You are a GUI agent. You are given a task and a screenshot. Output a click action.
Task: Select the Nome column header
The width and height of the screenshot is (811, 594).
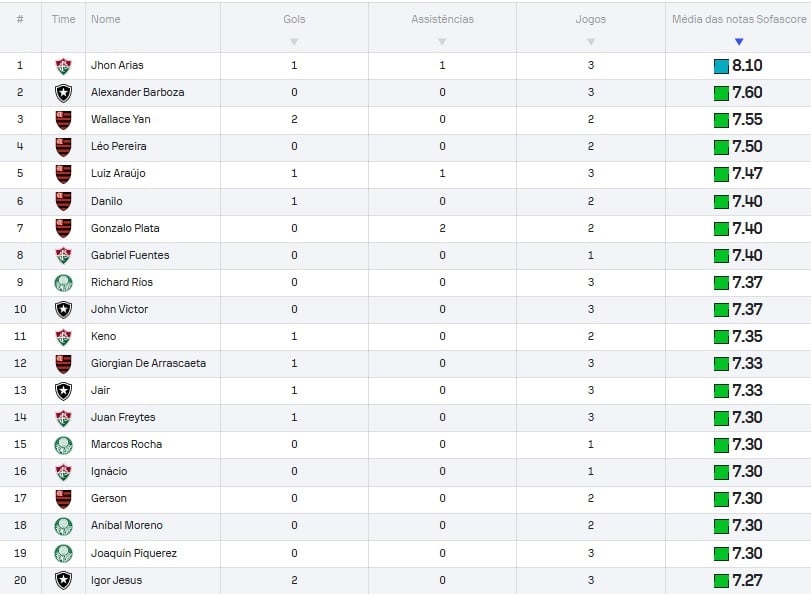pos(106,19)
